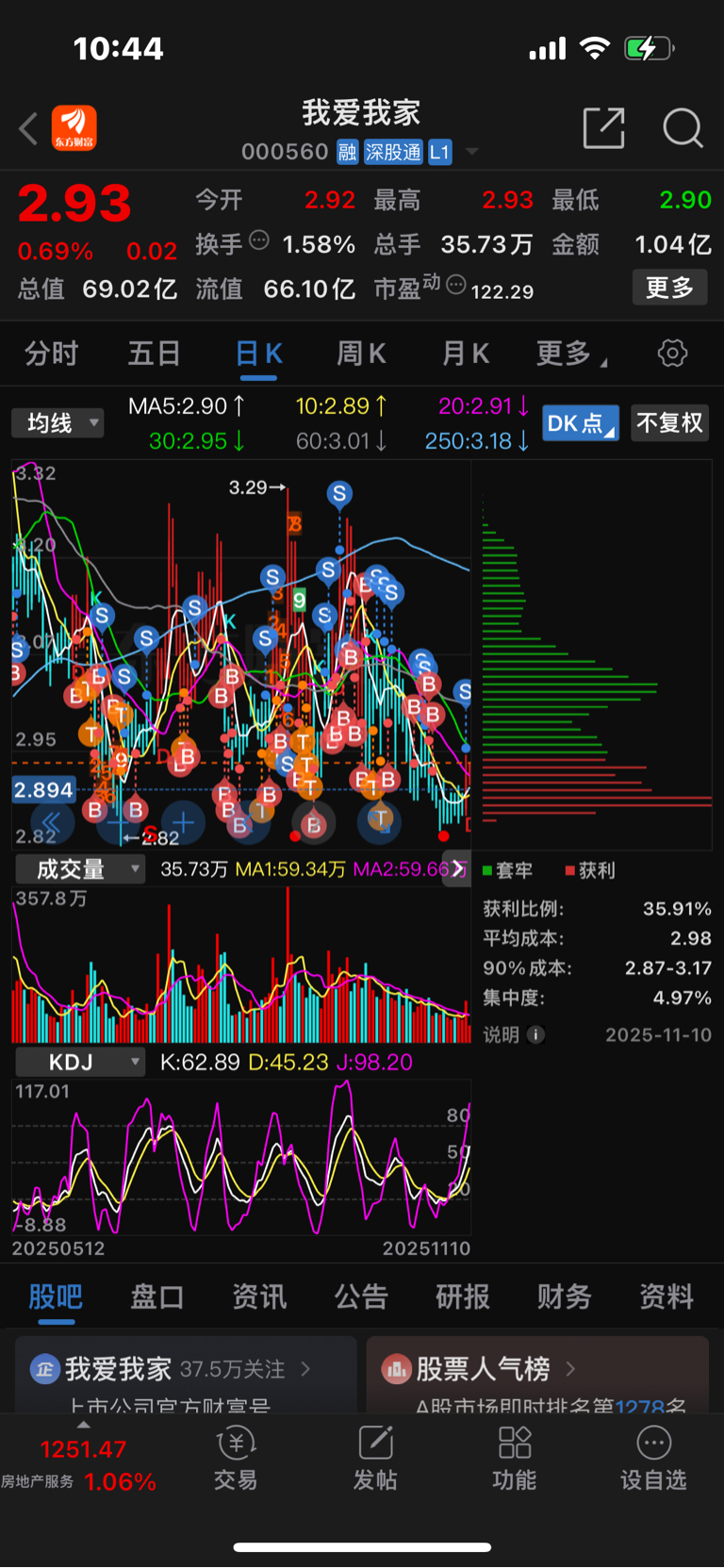
Task: Tap the 更多 quote details button
Action: pyautogui.click(x=669, y=288)
